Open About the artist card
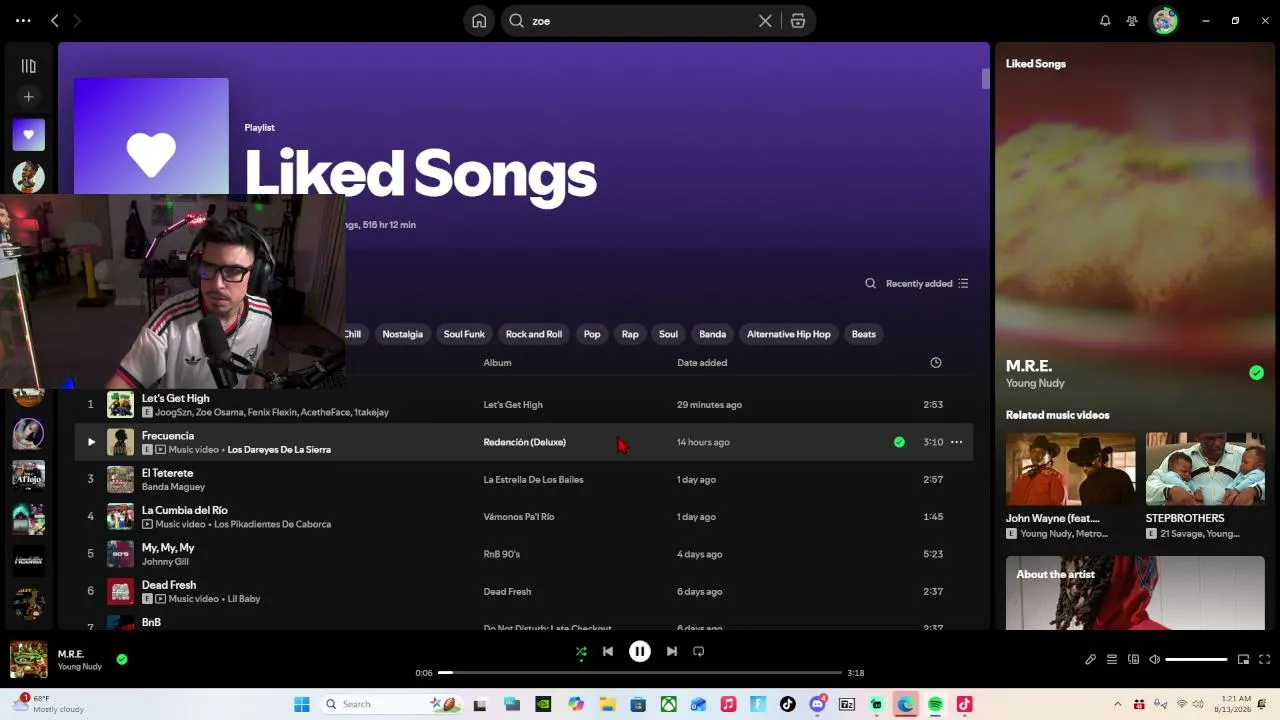Screen dimensions: 1280x720 [x=1135, y=593]
